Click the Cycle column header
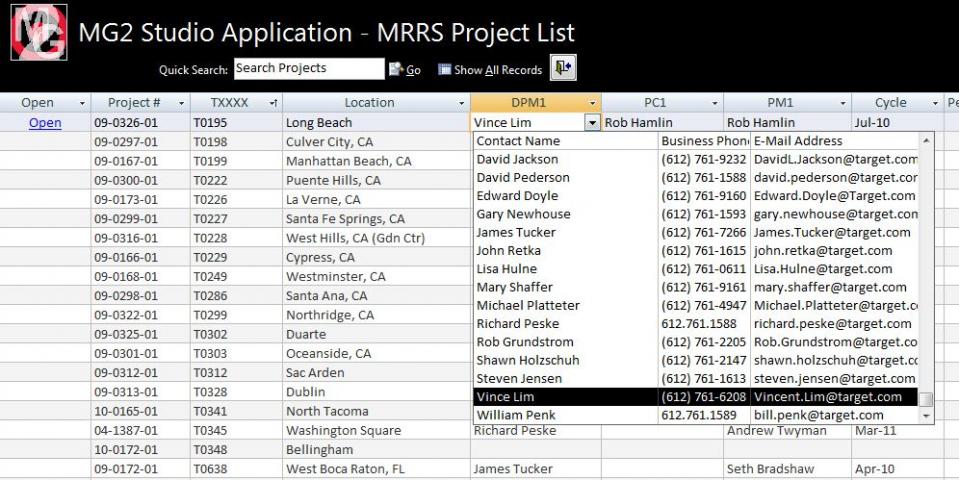The width and height of the screenshot is (959, 480). click(897, 103)
